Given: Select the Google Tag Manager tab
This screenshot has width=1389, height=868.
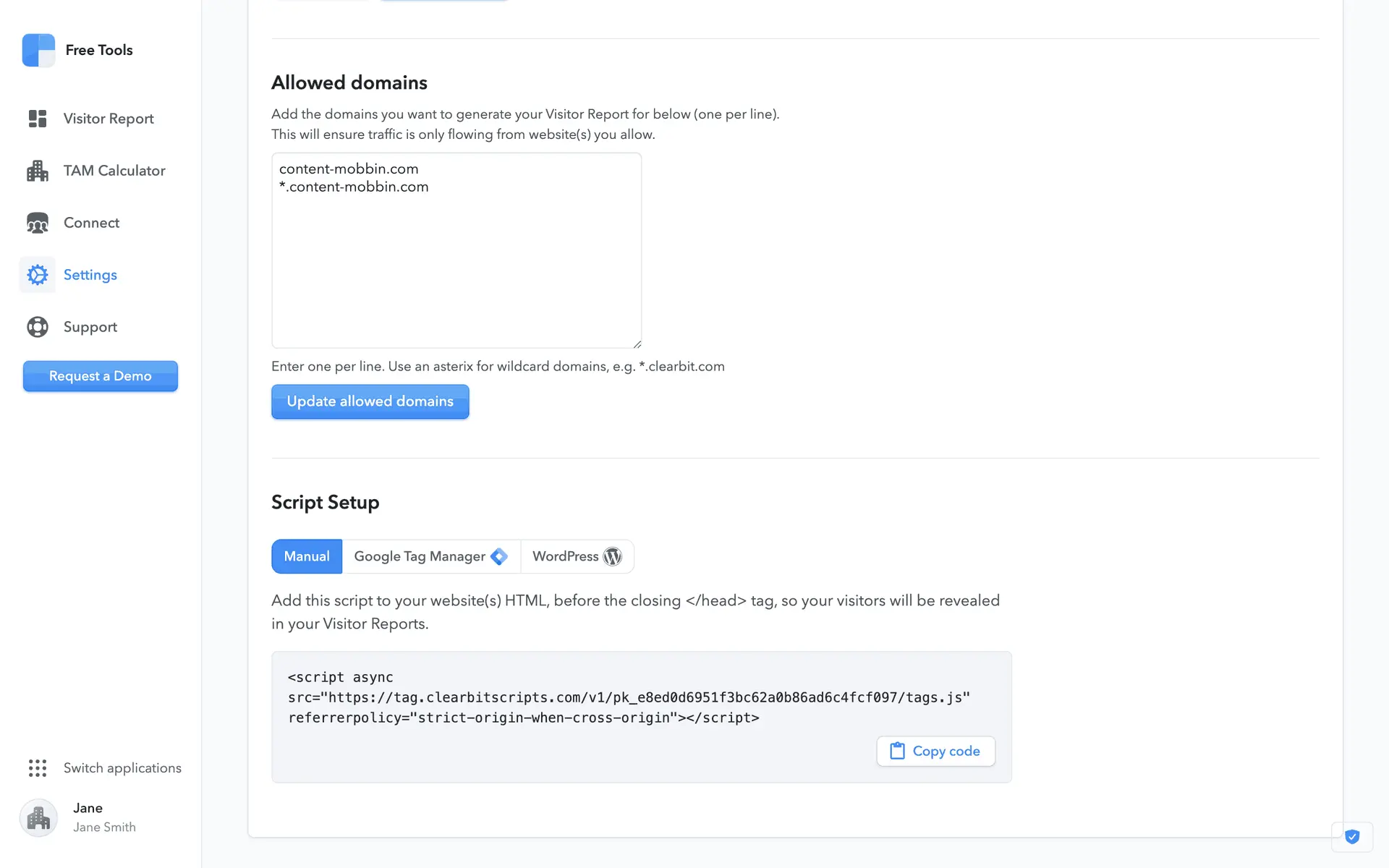Looking at the screenshot, I should pyautogui.click(x=430, y=556).
